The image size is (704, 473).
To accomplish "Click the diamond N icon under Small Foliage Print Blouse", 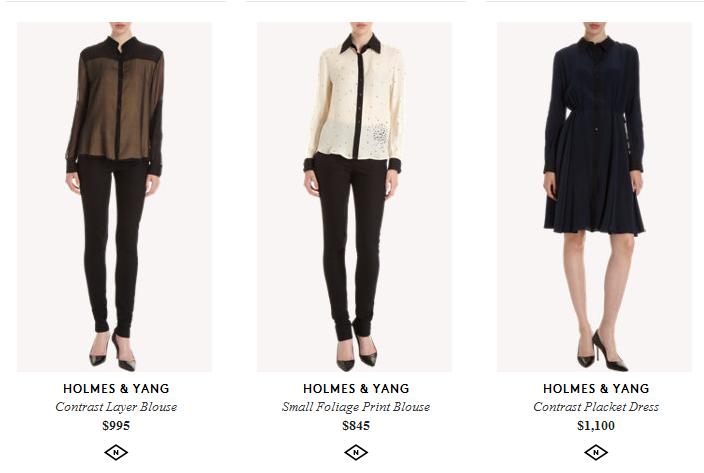I will pos(356,452).
